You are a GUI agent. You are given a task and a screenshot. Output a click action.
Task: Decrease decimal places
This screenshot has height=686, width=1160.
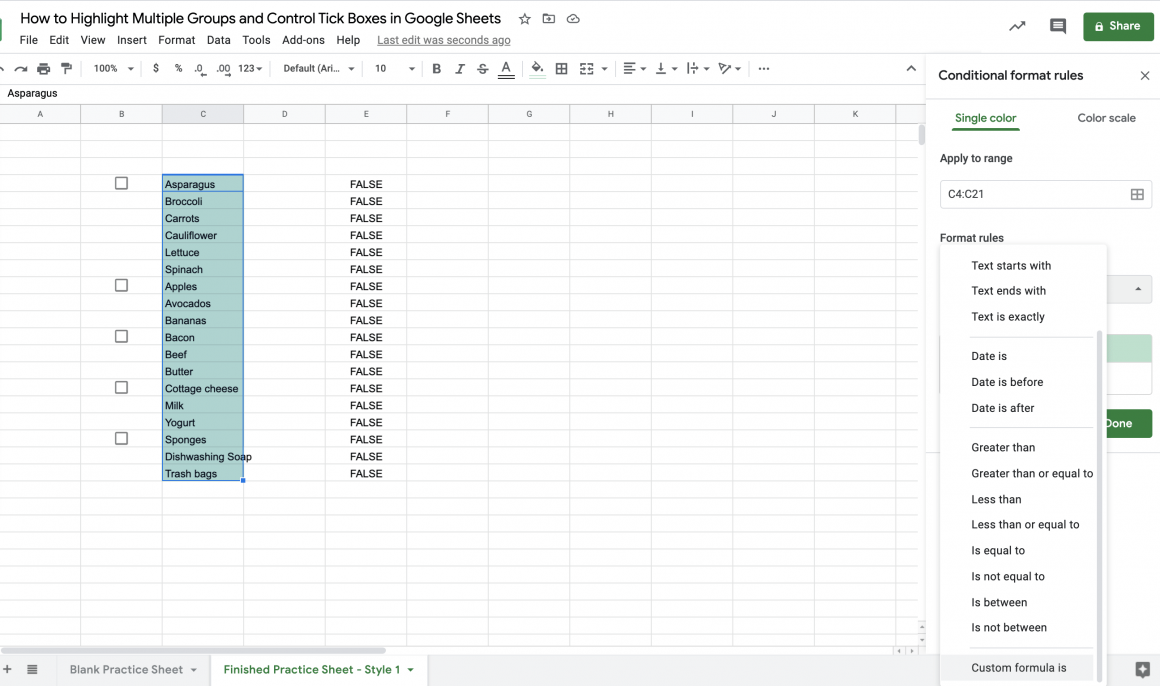click(x=198, y=68)
